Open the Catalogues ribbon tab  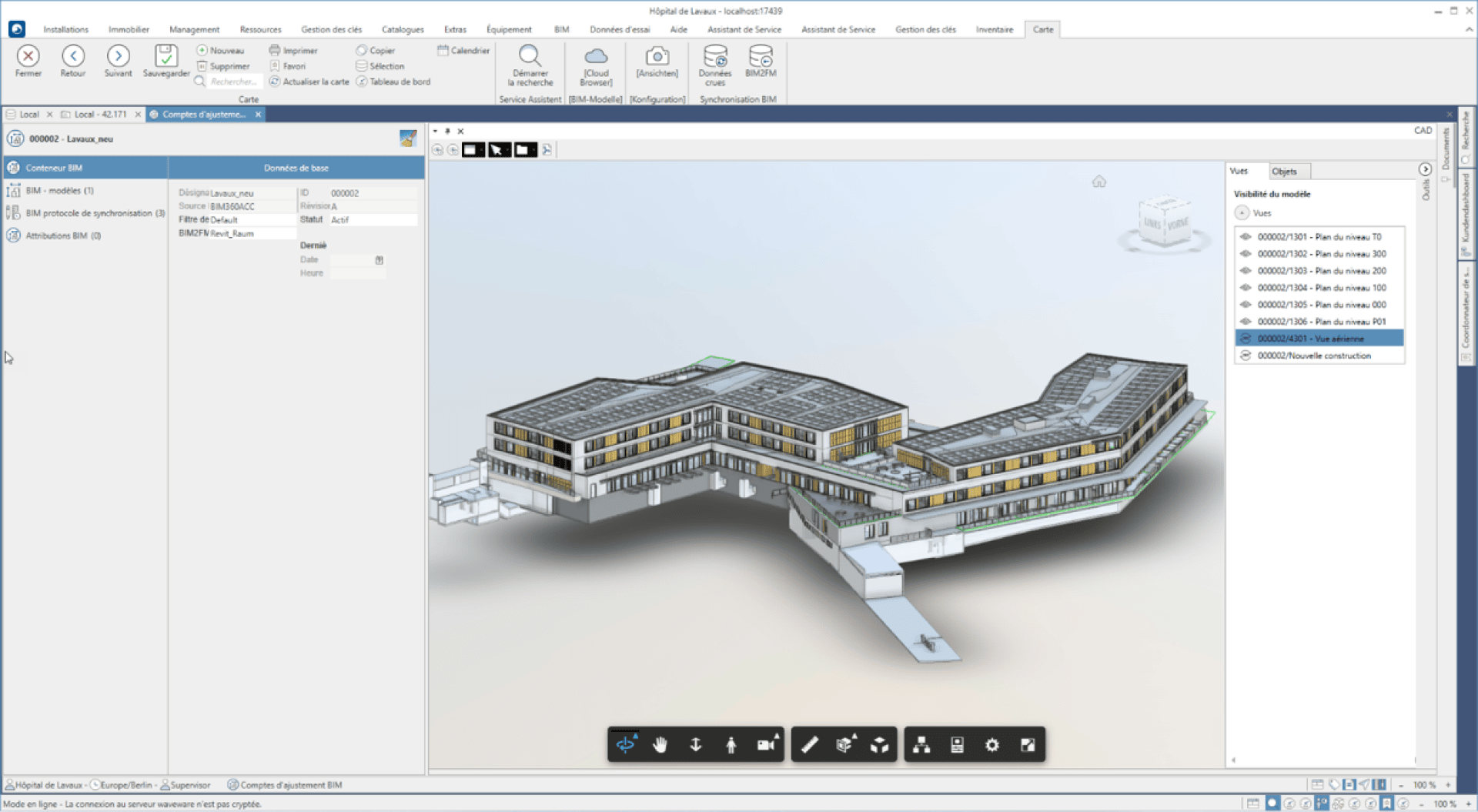[403, 29]
